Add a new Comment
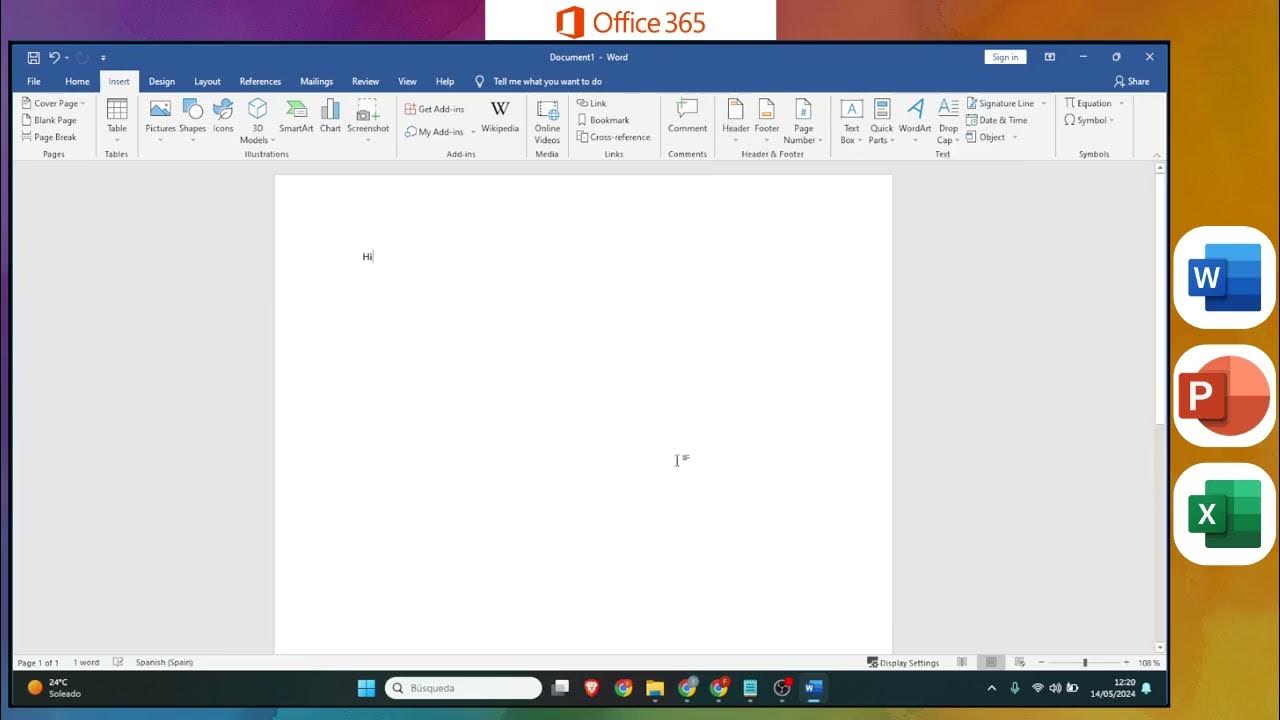Image resolution: width=1280 pixels, height=720 pixels. (x=687, y=116)
